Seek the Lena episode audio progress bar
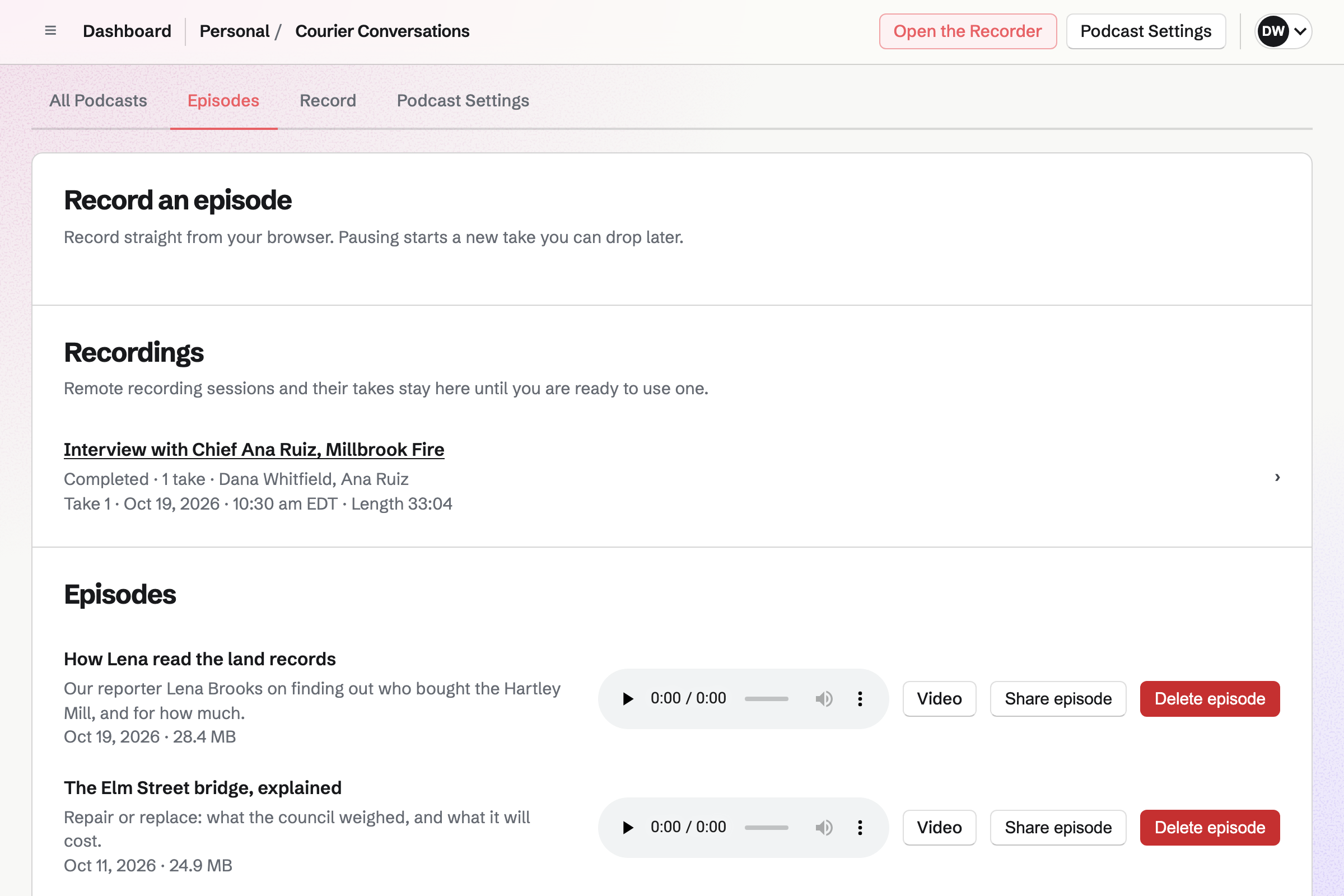This screenshot has height=896, width=1344. click(x=766, y=699)
